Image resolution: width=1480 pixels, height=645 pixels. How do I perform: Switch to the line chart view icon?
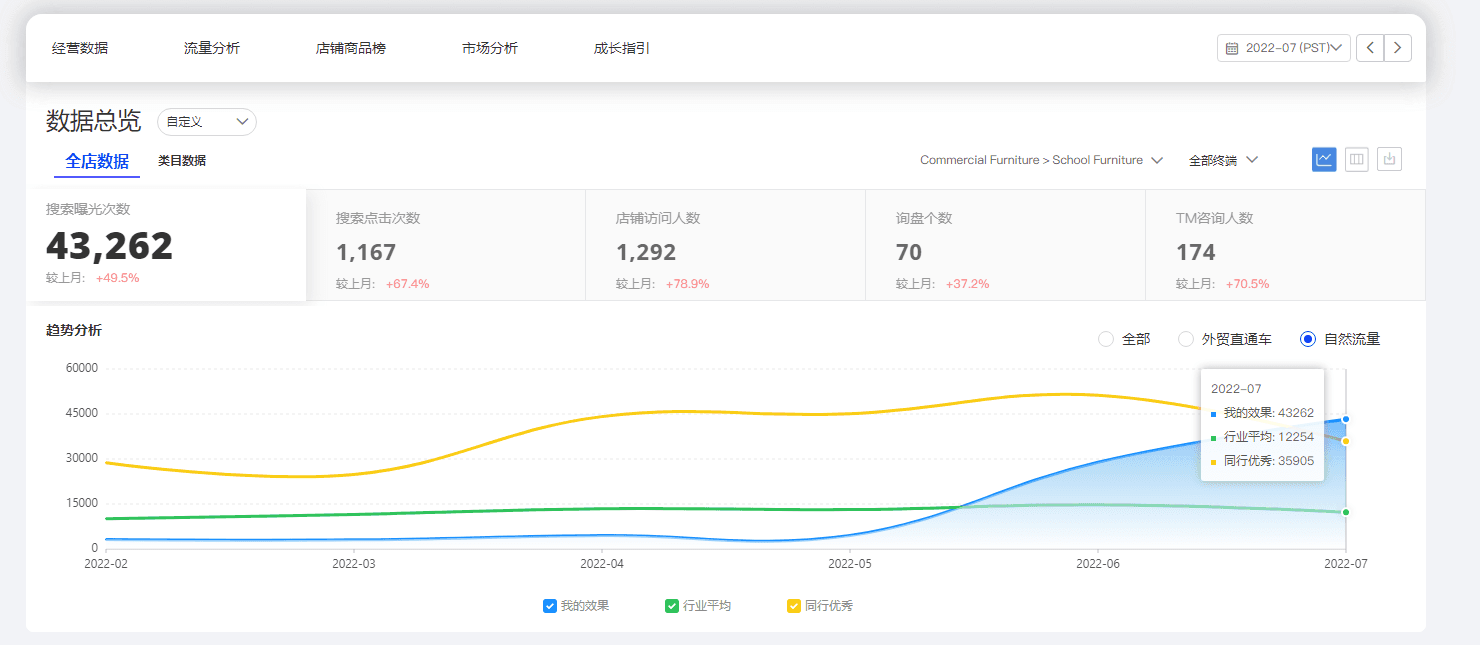coord(1324,159)
